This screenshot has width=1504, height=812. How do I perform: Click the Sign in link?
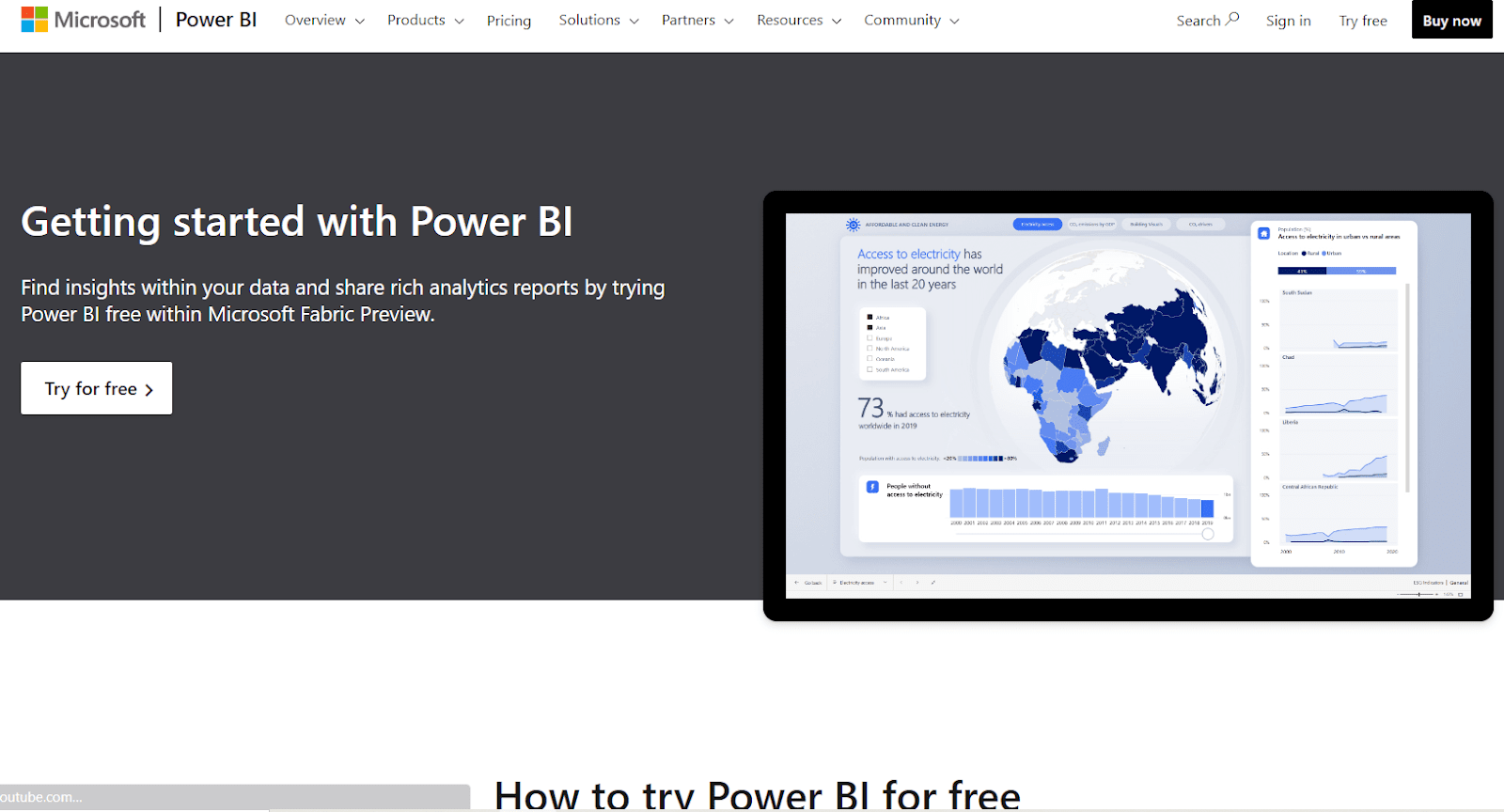pos(1288,21)
